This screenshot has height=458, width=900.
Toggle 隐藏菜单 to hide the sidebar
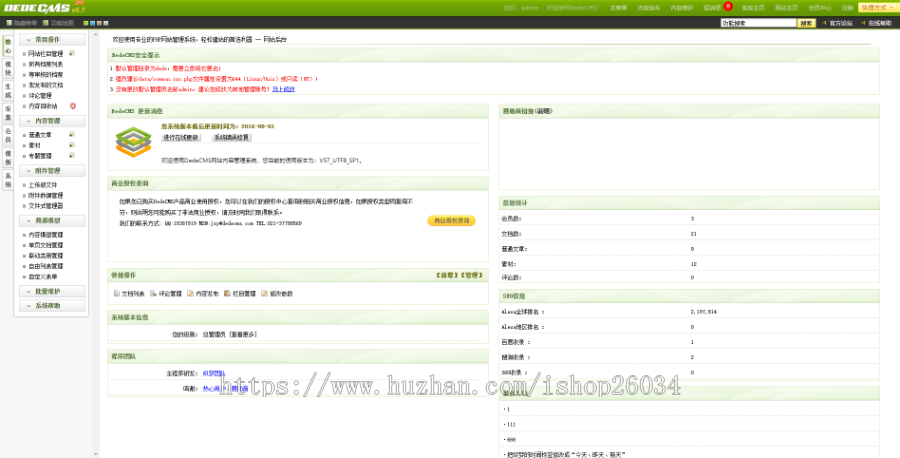pos(21,22)
